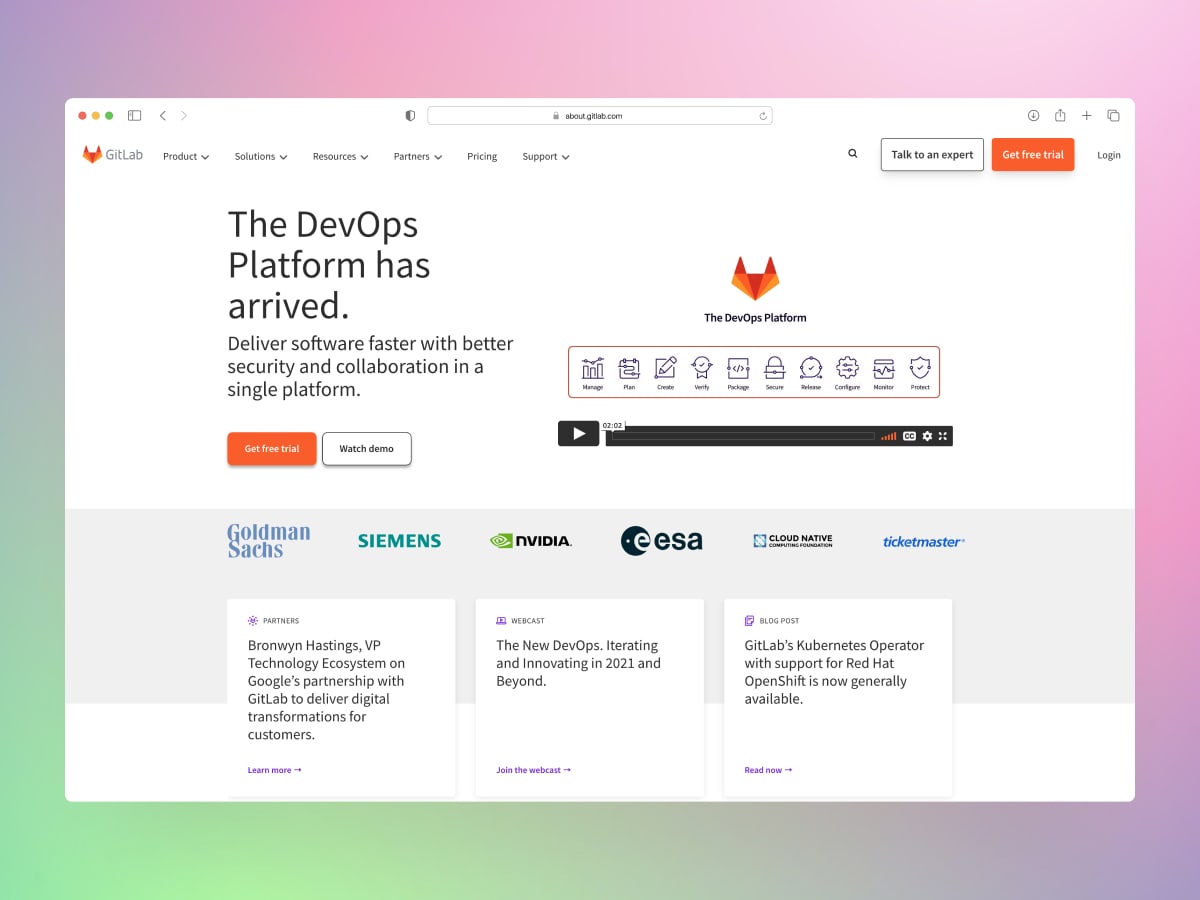Click Read now on the blog post card

pos(769,770)
